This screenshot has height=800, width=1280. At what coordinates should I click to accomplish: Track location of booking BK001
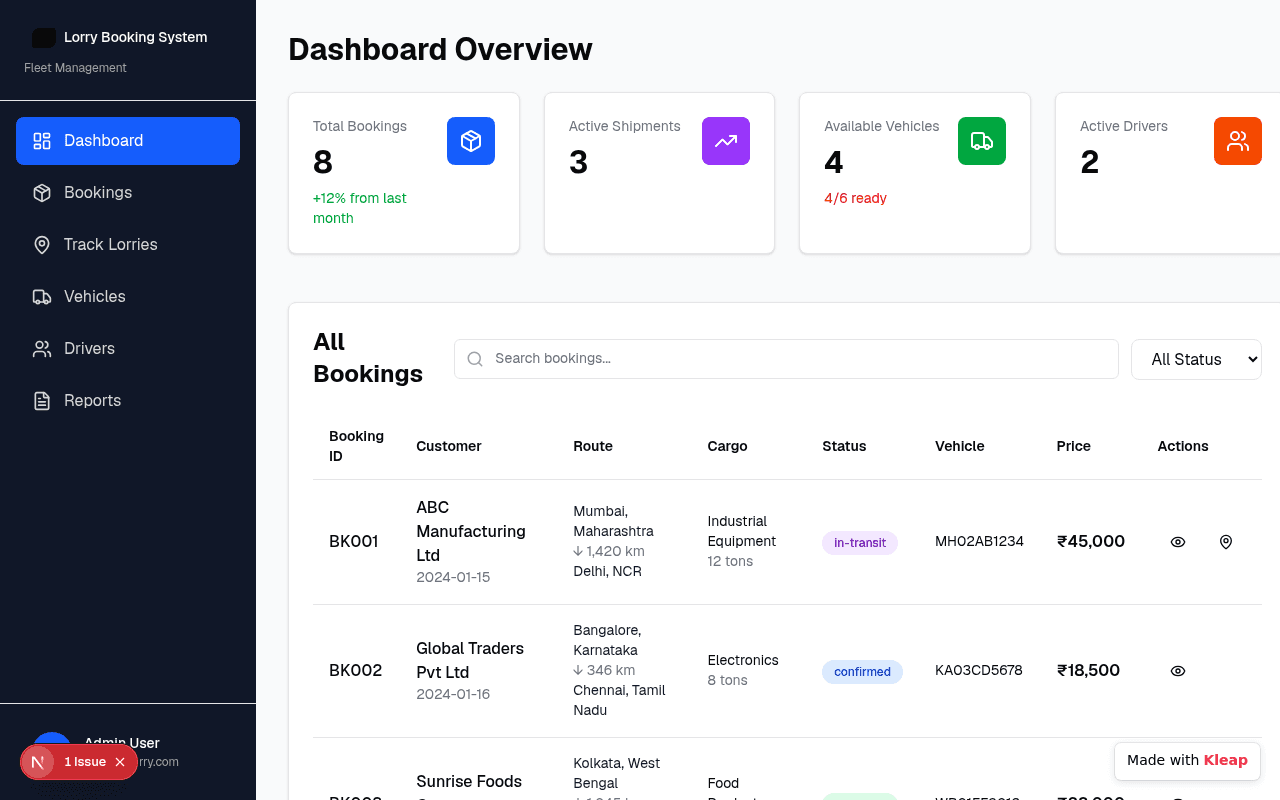pyautogui.click(x=1226, y=542)
